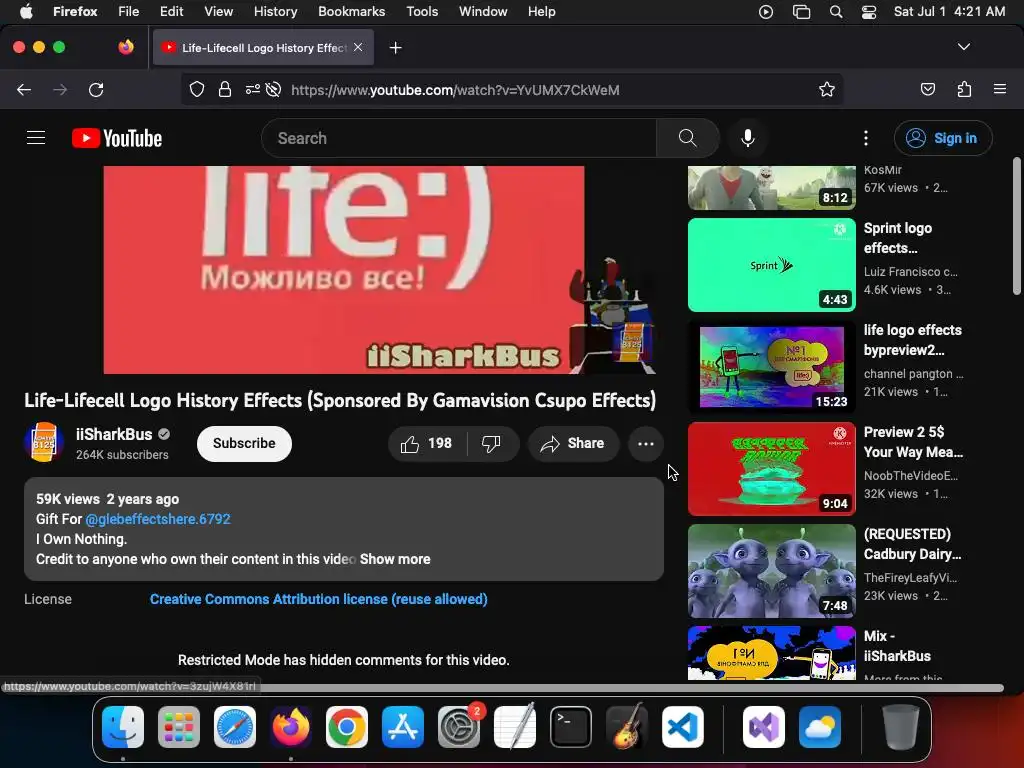Select the Life-Lifecell Logo History tab
This screenshot has width=1024, height=768.
tap(263, 48)
